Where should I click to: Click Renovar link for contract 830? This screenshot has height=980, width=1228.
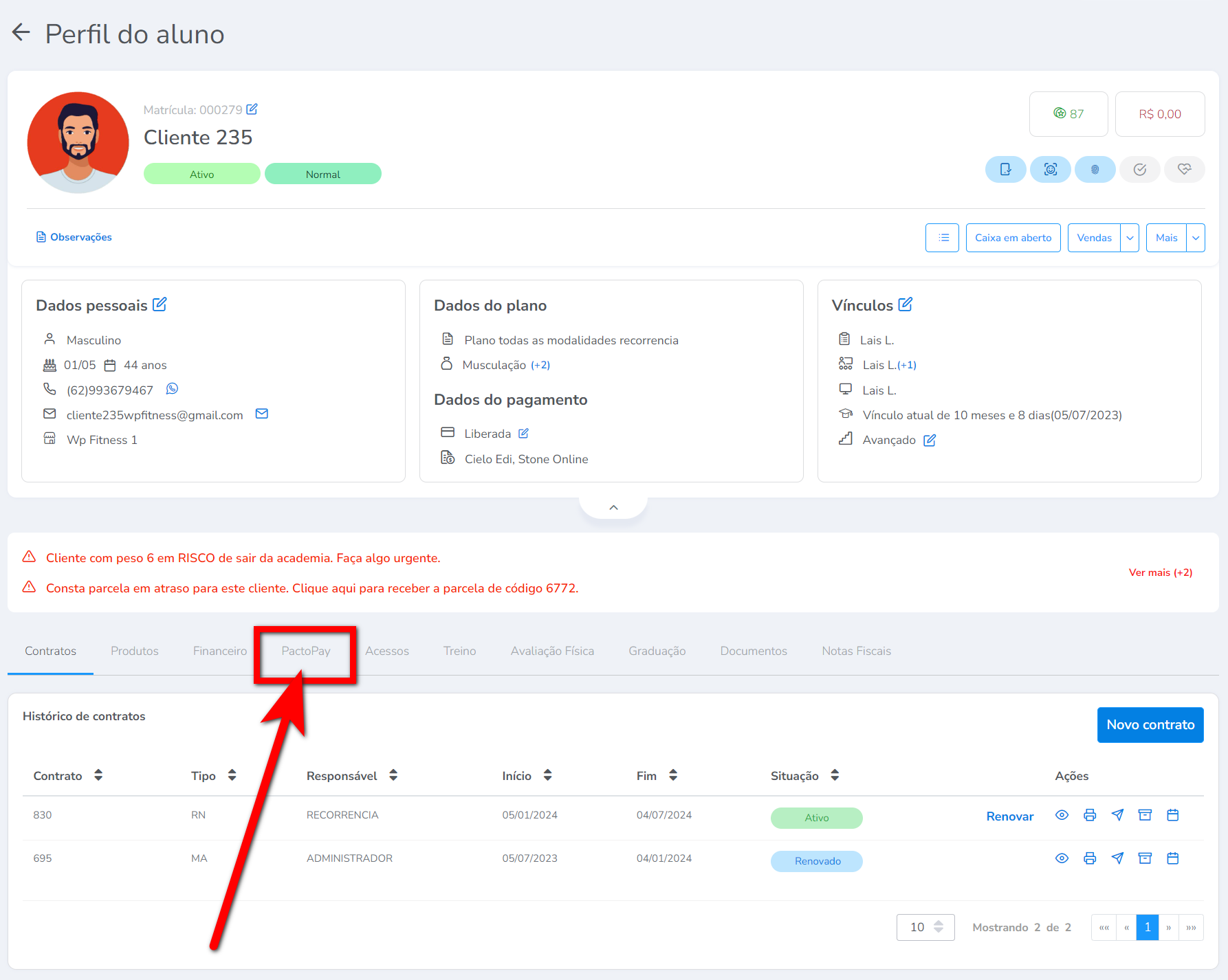point(1009,816)
